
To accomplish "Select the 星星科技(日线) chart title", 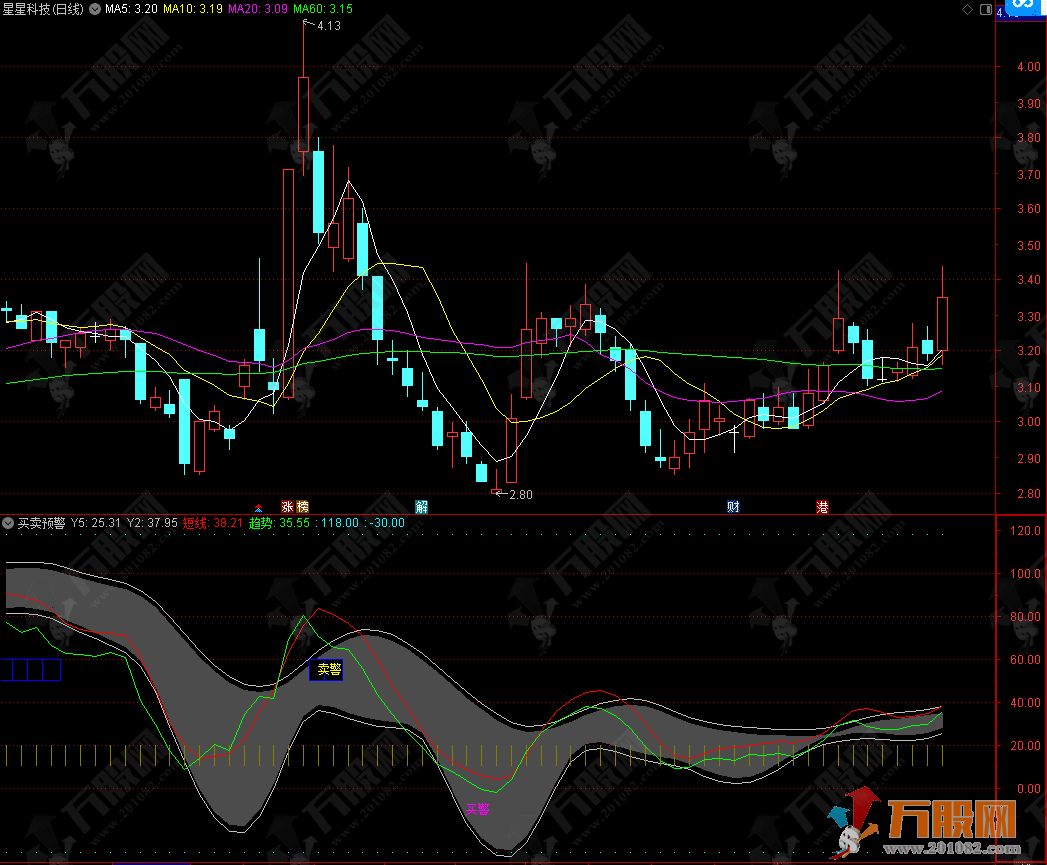I will (x=43, y=9).
